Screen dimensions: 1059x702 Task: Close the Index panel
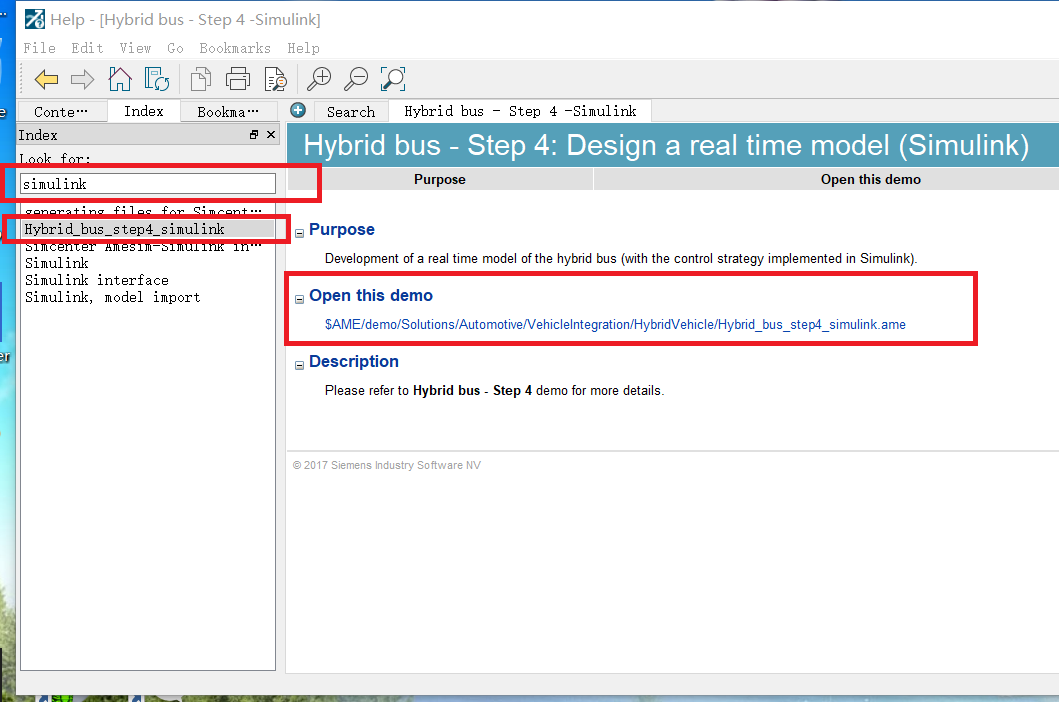271,134
